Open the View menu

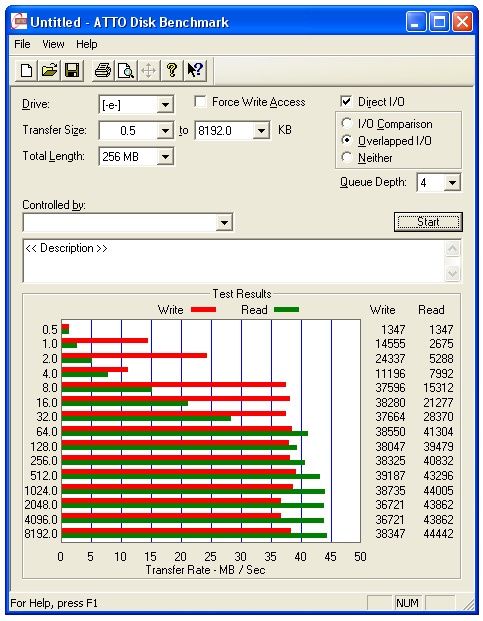pyautogui.click(x=53, y=44)
